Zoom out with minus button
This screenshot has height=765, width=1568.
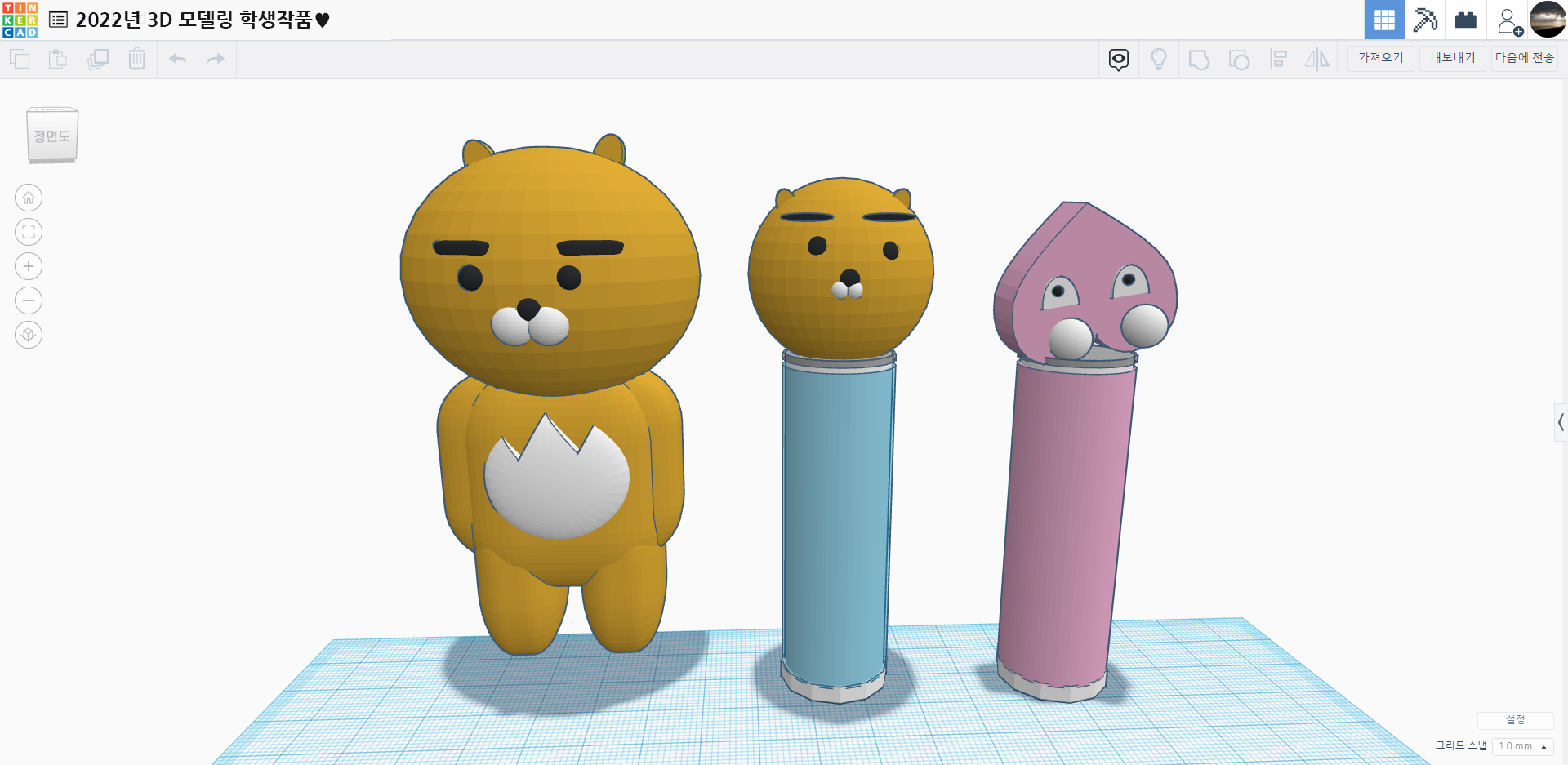point(29,300)
